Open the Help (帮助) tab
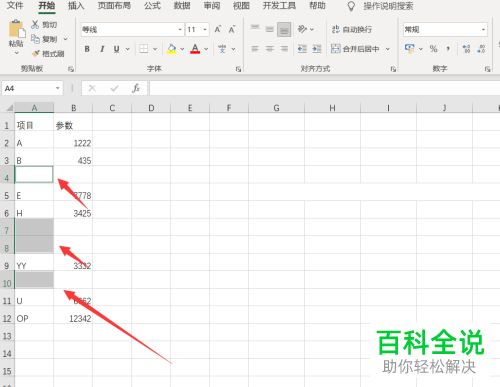Screen dimensions: 500x387 tap(317, 6)
